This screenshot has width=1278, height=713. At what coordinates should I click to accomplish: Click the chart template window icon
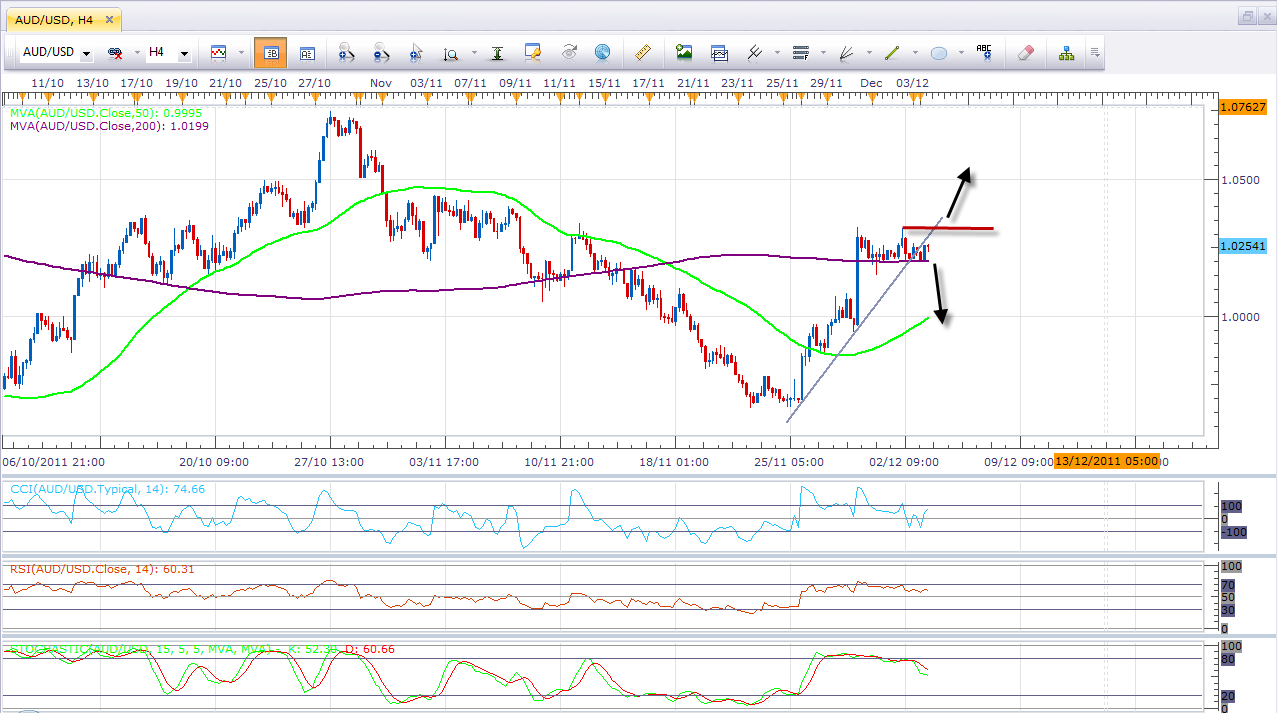(719, 53)
